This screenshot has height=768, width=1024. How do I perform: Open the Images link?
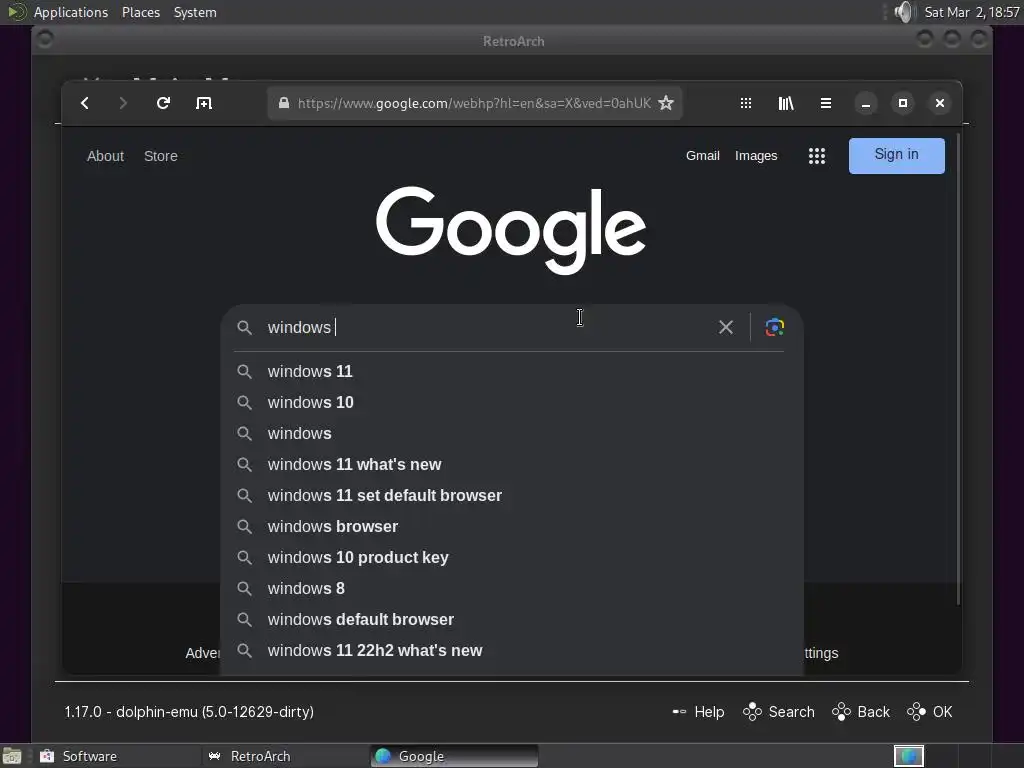[756, 155]
